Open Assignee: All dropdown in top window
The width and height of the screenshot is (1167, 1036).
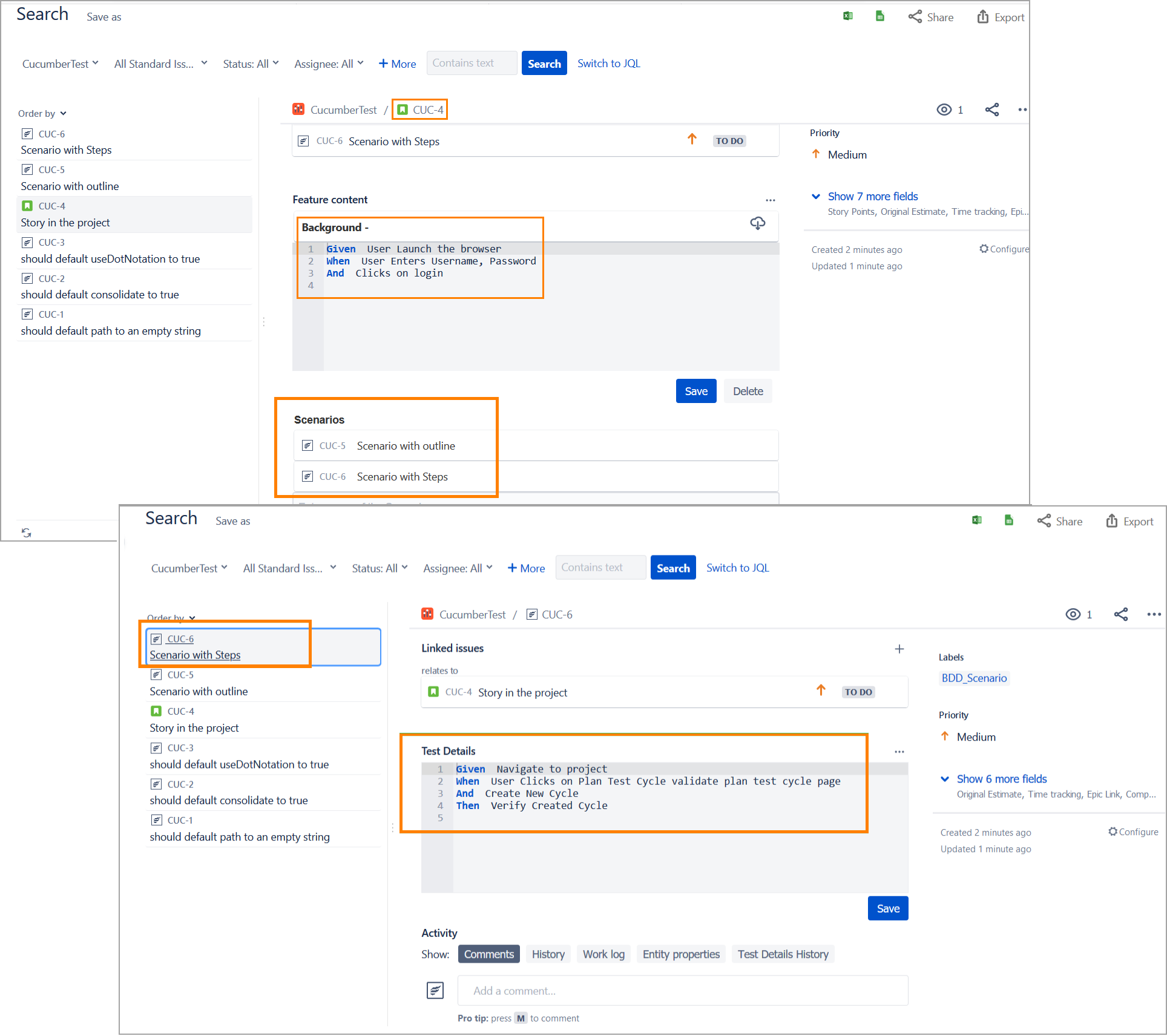[x=329, y=64]
